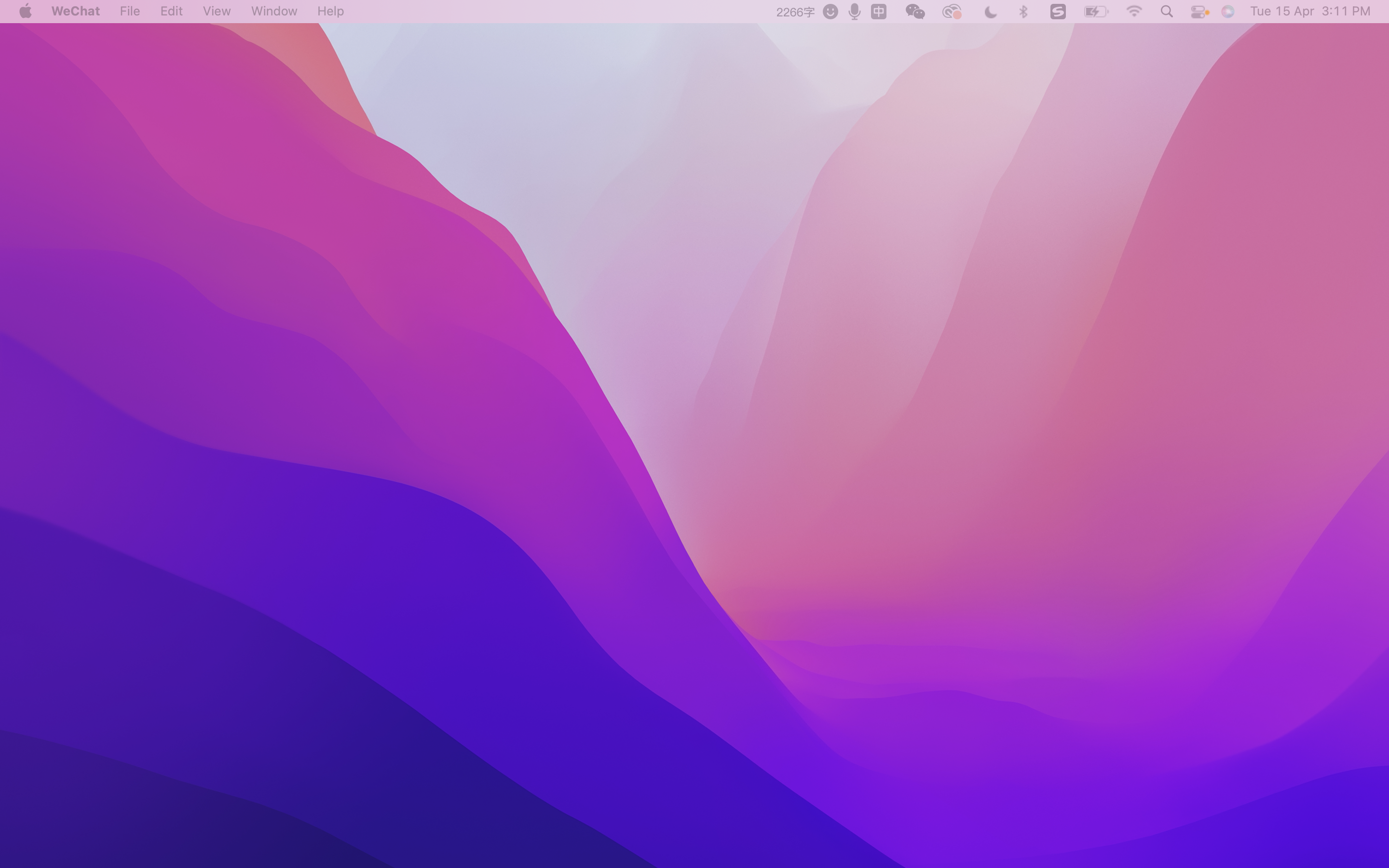Open the Window menu

(274, 12)
